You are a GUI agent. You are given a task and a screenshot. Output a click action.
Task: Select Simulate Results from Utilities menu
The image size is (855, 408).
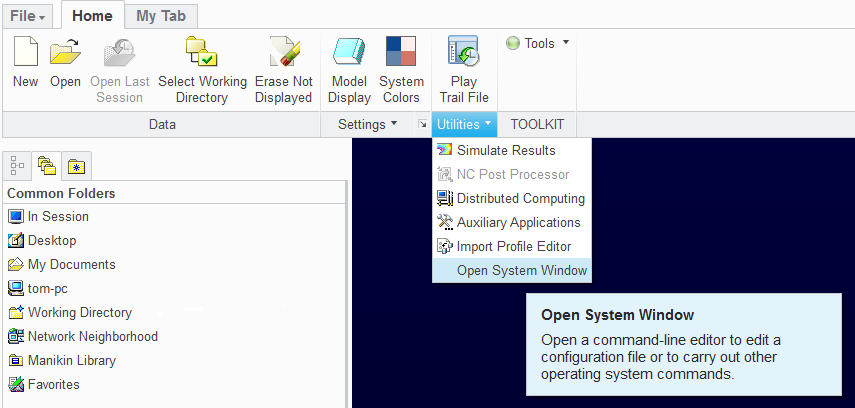pyautogui.click(x=511, y=151)
